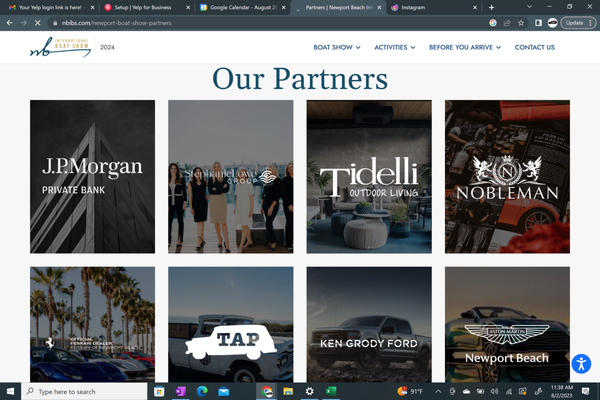Open the 91°F weather widget
600x400 pixels.
pos(410,391)
